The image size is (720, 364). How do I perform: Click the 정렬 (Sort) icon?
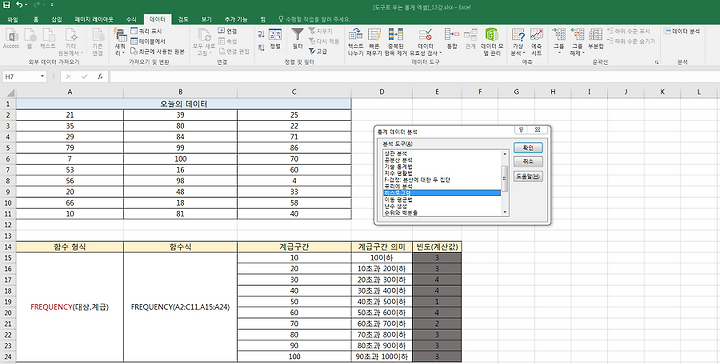click(x=275, y=39)
